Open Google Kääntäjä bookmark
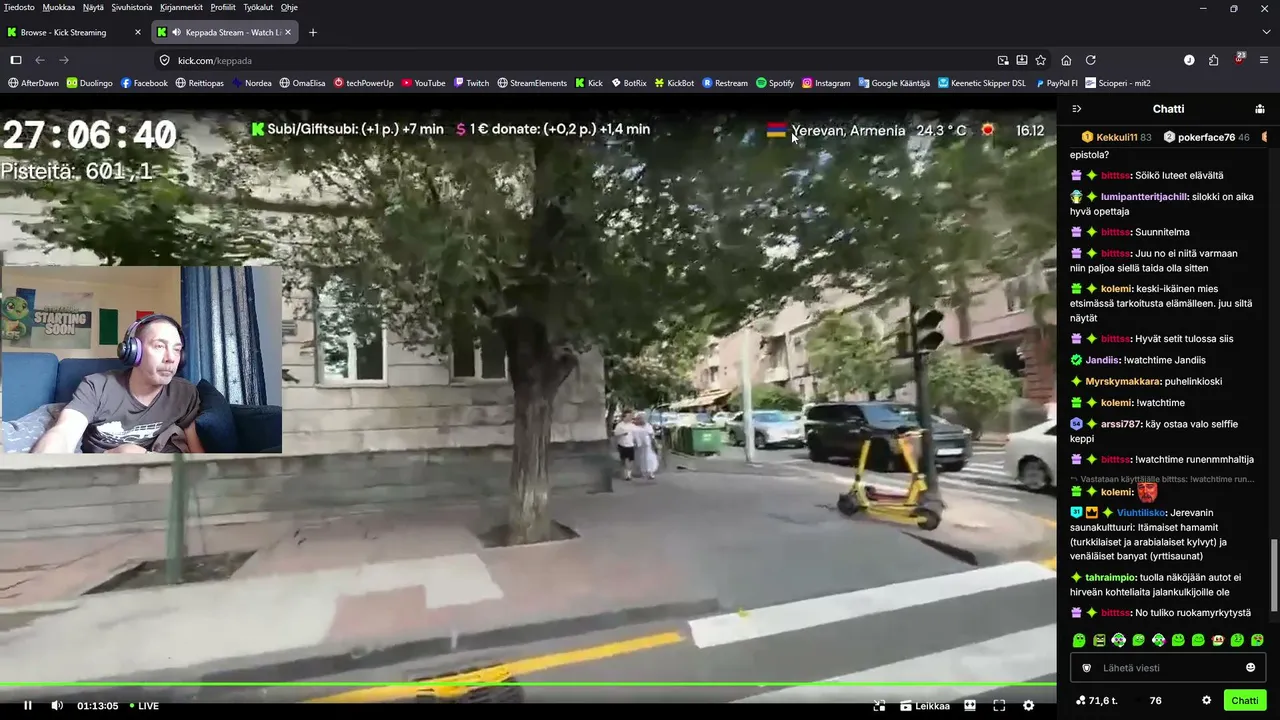 pyautogui.click(x=894, y=83)
